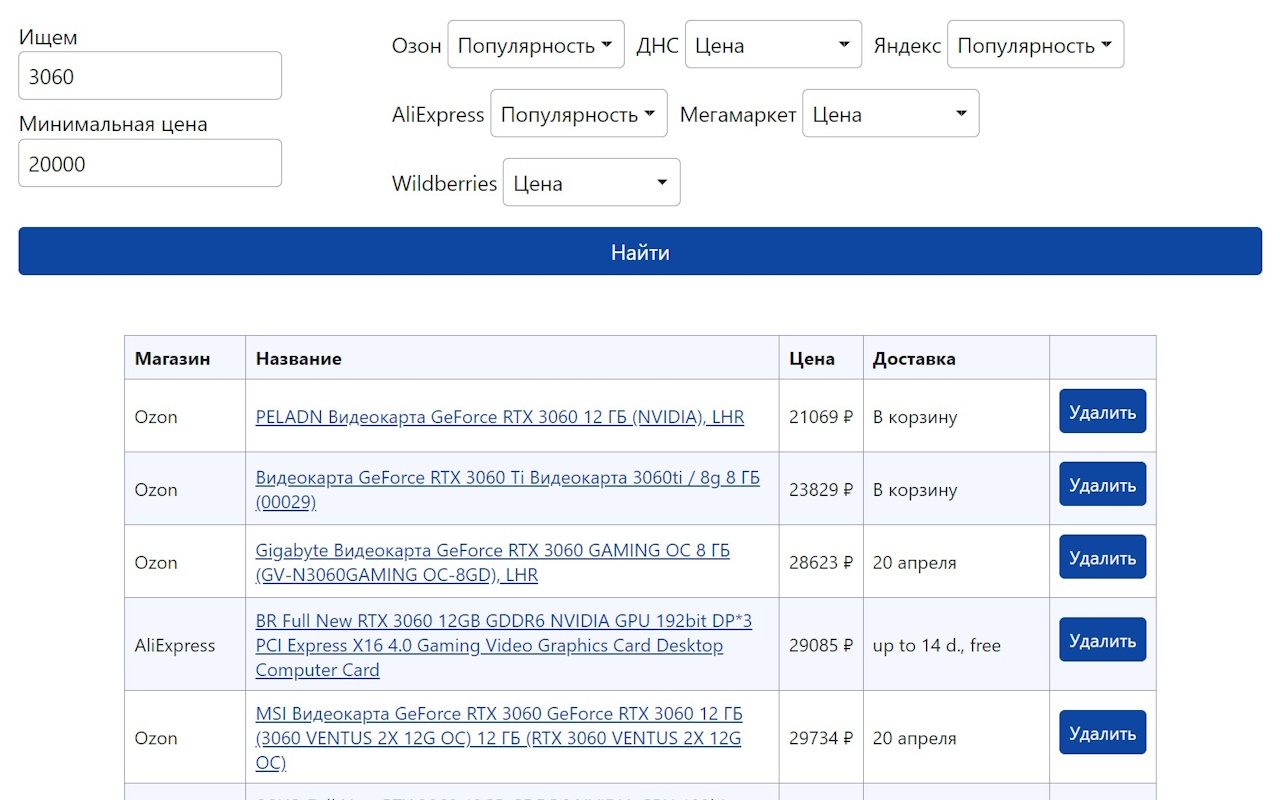Delete the Gigabyte row with Удалить
The width and height of the screenshot is (1280, 800).
[x=1103, y=558]
